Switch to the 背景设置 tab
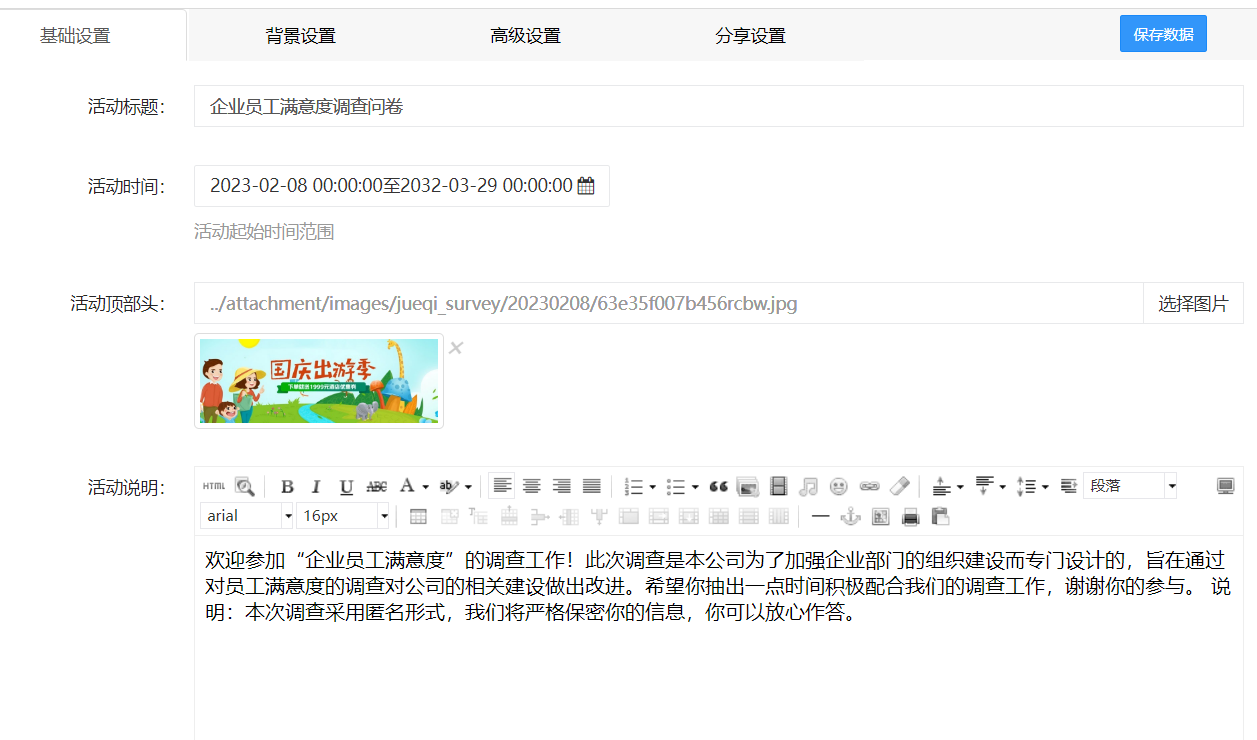Image resolution: width=1257 pixels, height=740 pixels. coord(300,36)
